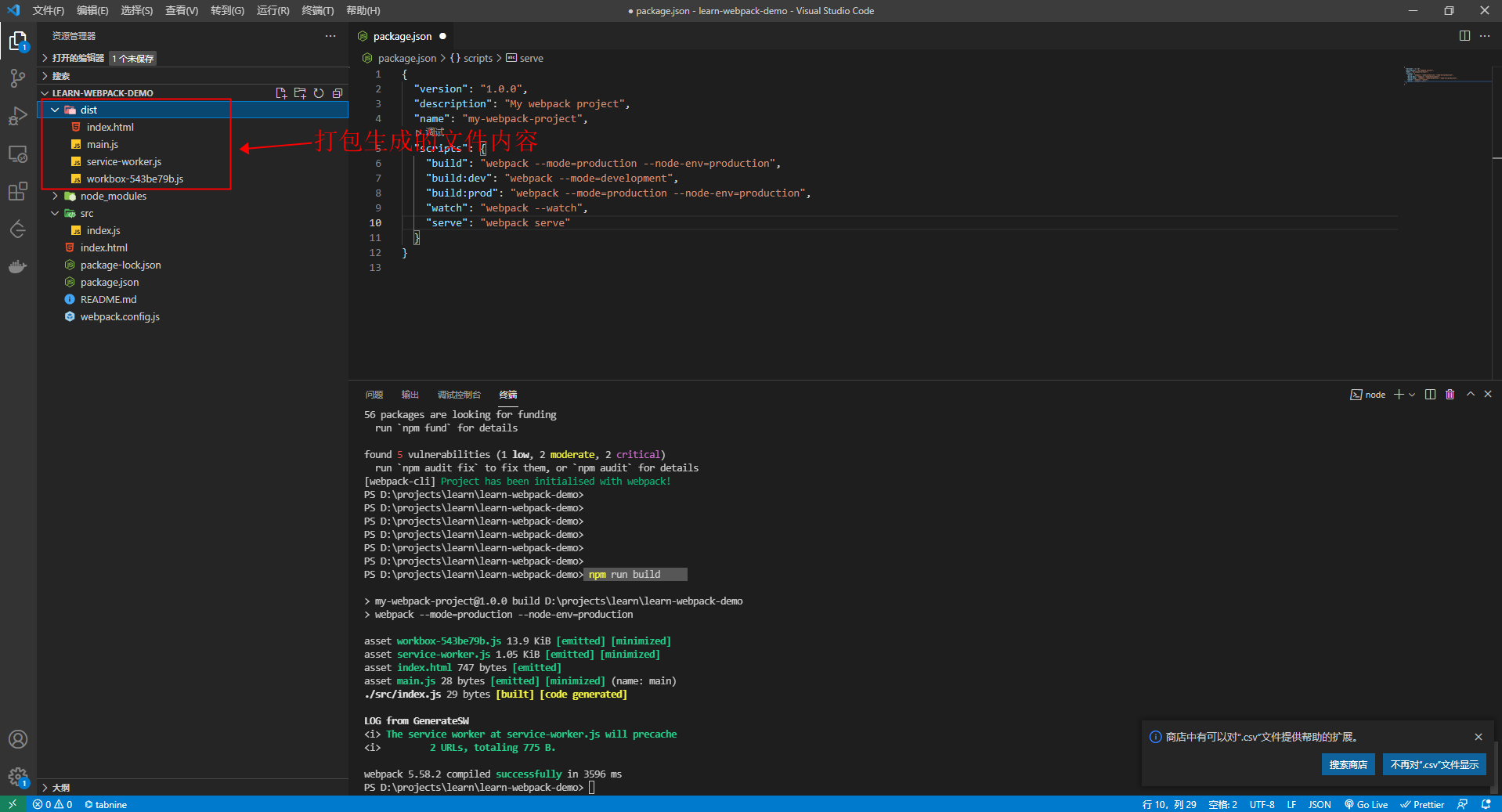Open explorer panel more actions ellipsis

click(x=330, y=36)
